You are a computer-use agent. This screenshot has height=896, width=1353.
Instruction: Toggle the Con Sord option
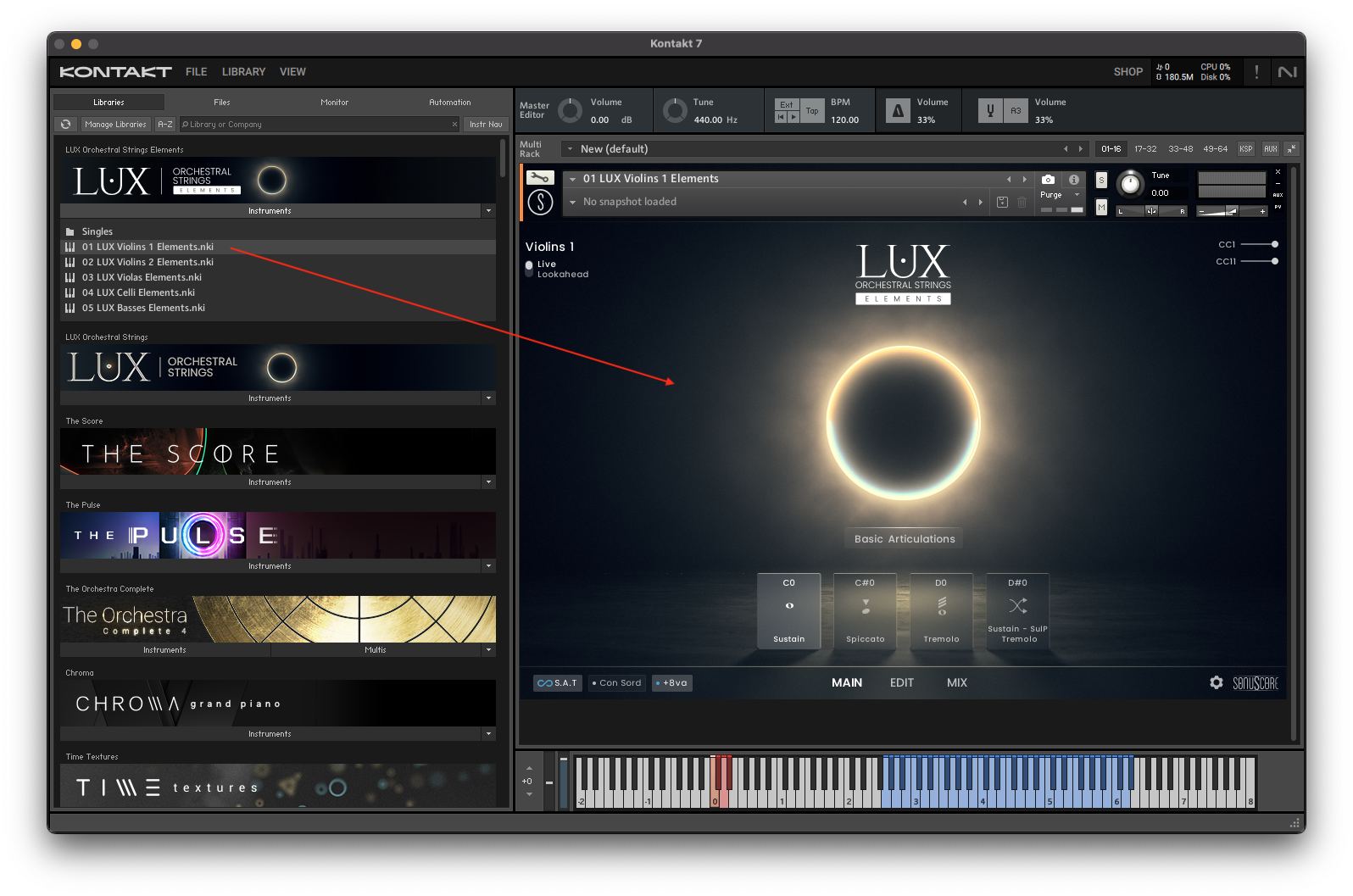(x=616, y=683)
